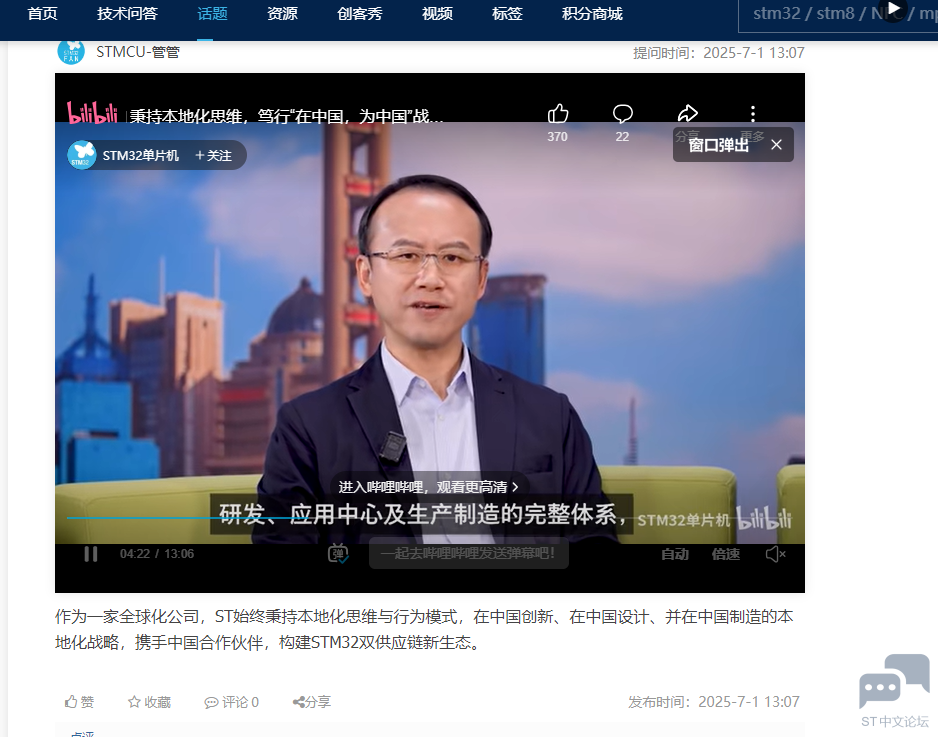
Task: Click the 370 likes count
Action: coord(558,136)
